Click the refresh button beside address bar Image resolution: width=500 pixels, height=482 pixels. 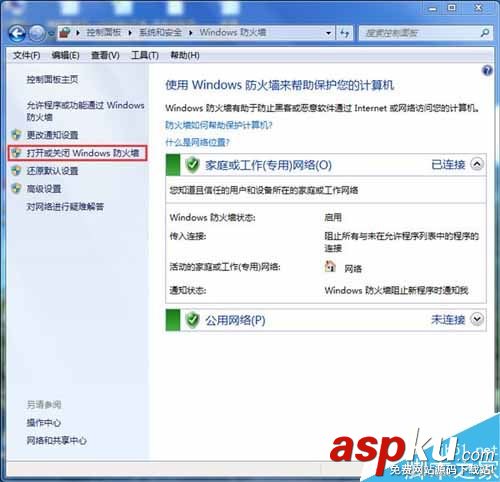coord(345,33)
